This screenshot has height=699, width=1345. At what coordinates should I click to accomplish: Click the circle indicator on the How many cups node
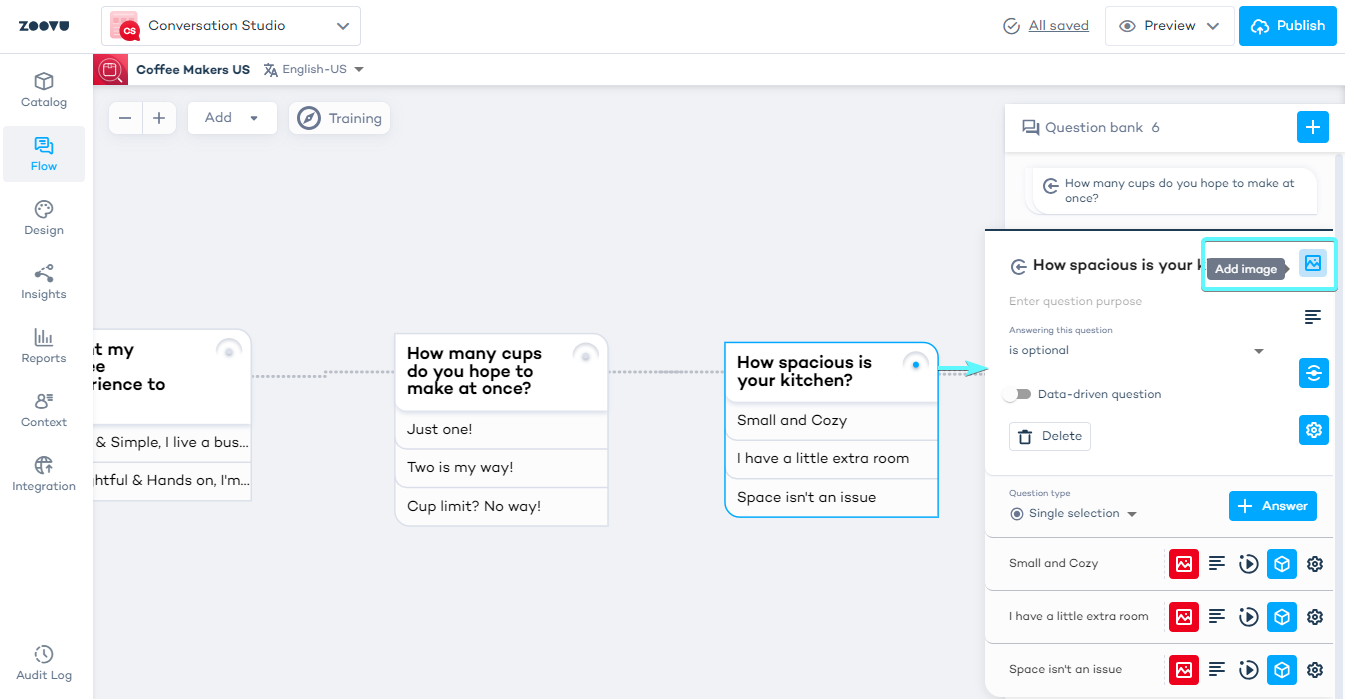click(585, 355)
